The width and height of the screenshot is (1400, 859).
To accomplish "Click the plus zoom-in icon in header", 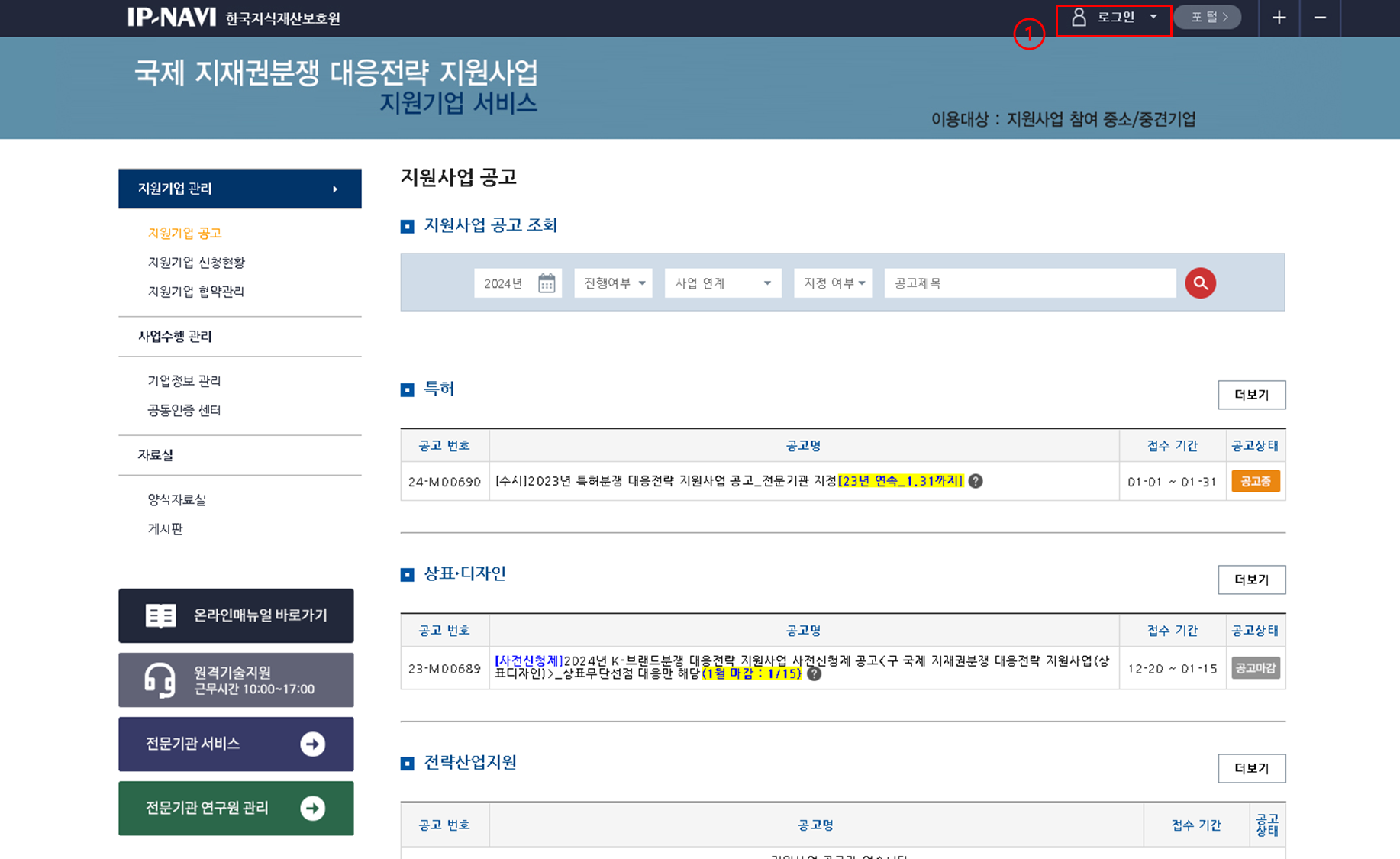I will pyautogui.click(x=1279, y=18).
